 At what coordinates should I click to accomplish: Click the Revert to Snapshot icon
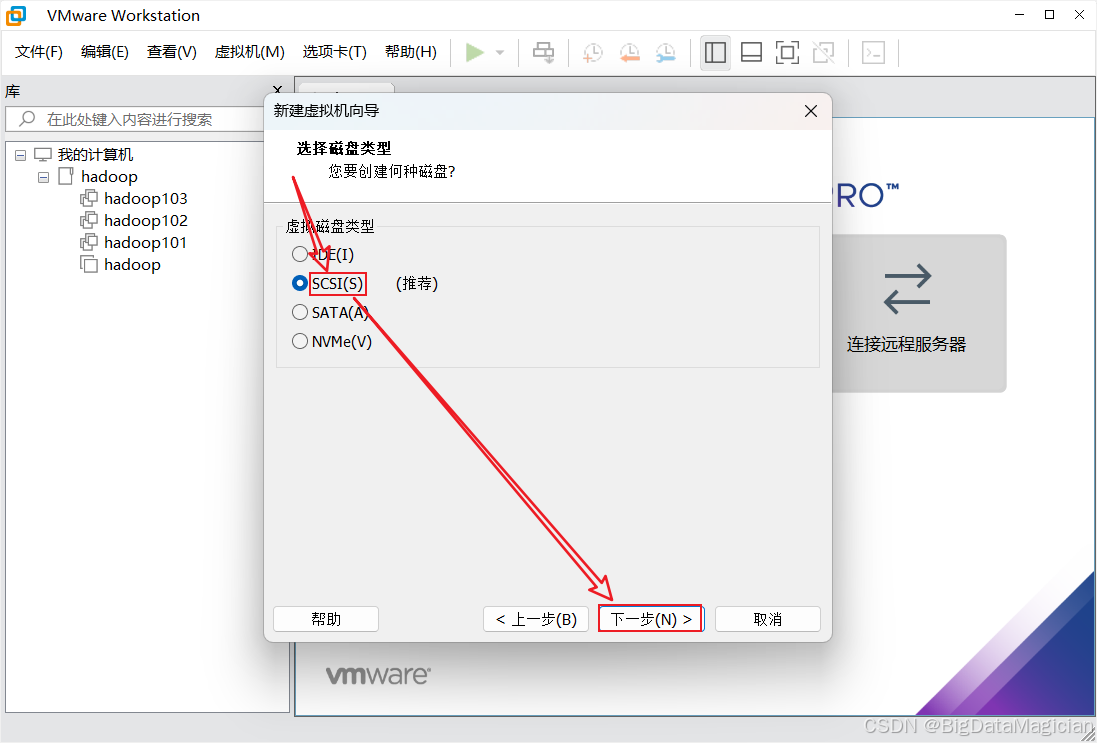point(629,52)
